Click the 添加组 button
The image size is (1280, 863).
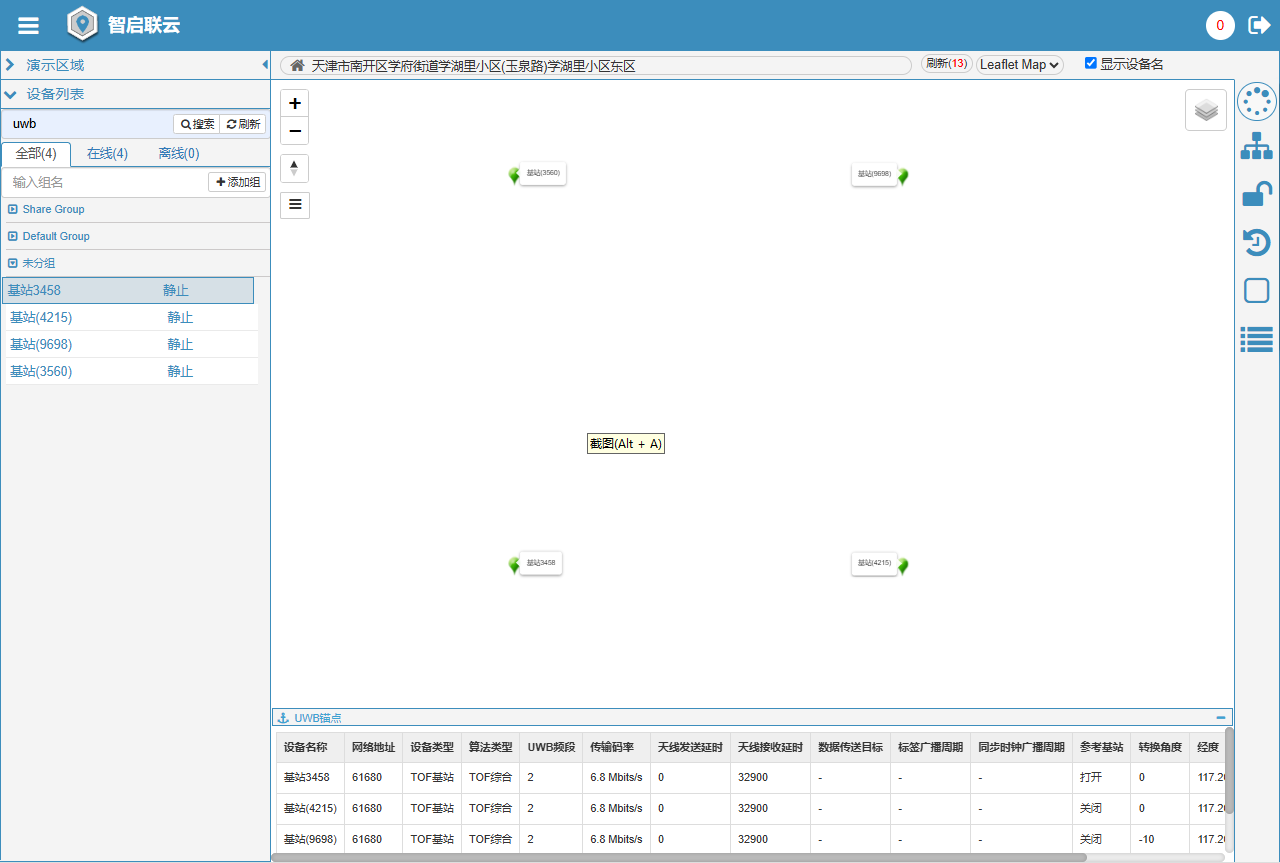click(237, 182)
